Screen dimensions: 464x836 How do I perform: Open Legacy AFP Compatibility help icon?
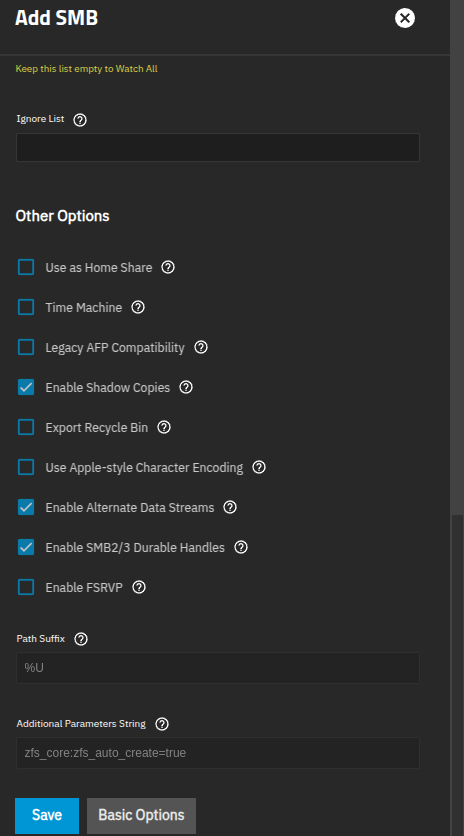[x=201, y=347]
